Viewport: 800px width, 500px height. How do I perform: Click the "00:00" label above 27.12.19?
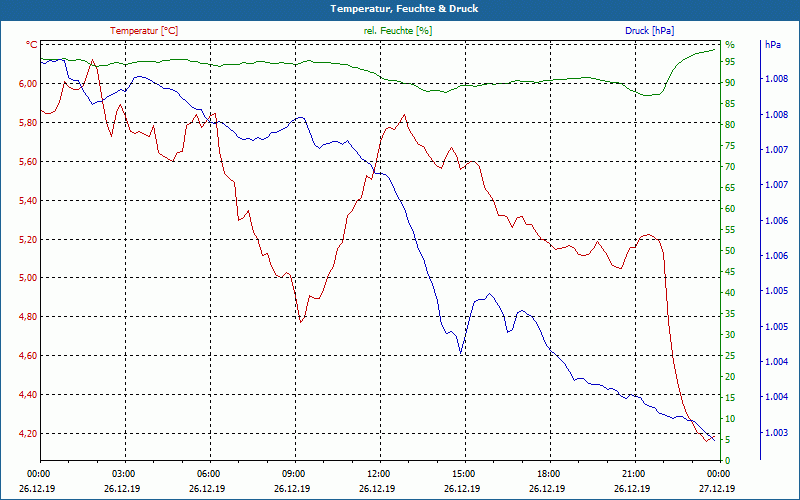tap(718, 474)
